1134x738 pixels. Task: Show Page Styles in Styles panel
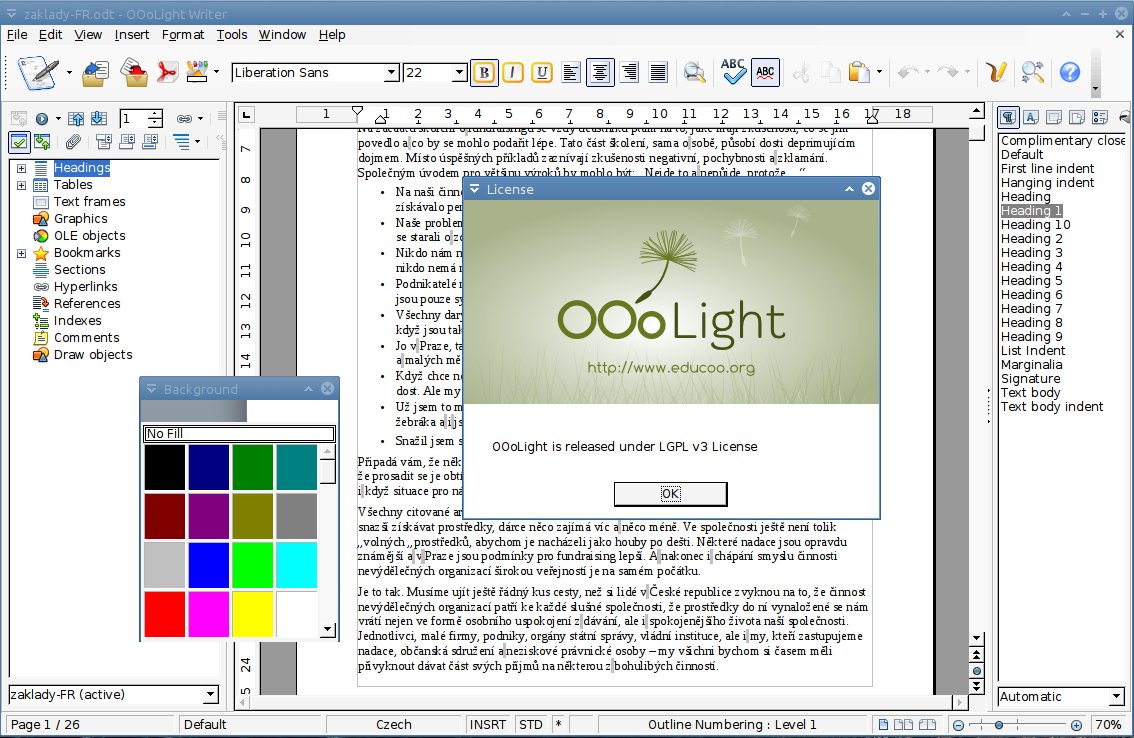[x=1077, y=117]
